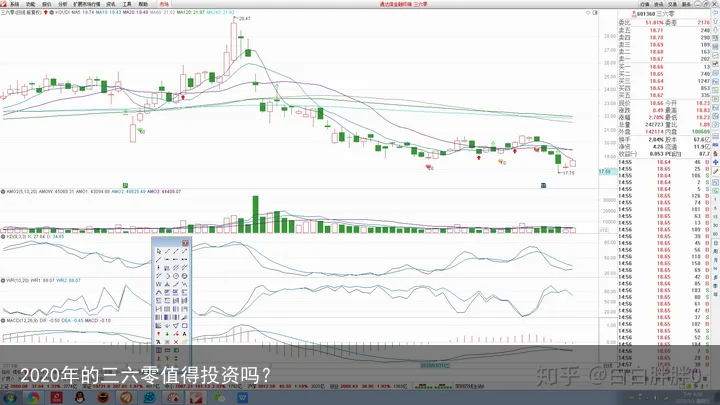Open the 功能 menu
This screenshot has height=405, width=720.
pyautogui.click(x=31, y=4)
